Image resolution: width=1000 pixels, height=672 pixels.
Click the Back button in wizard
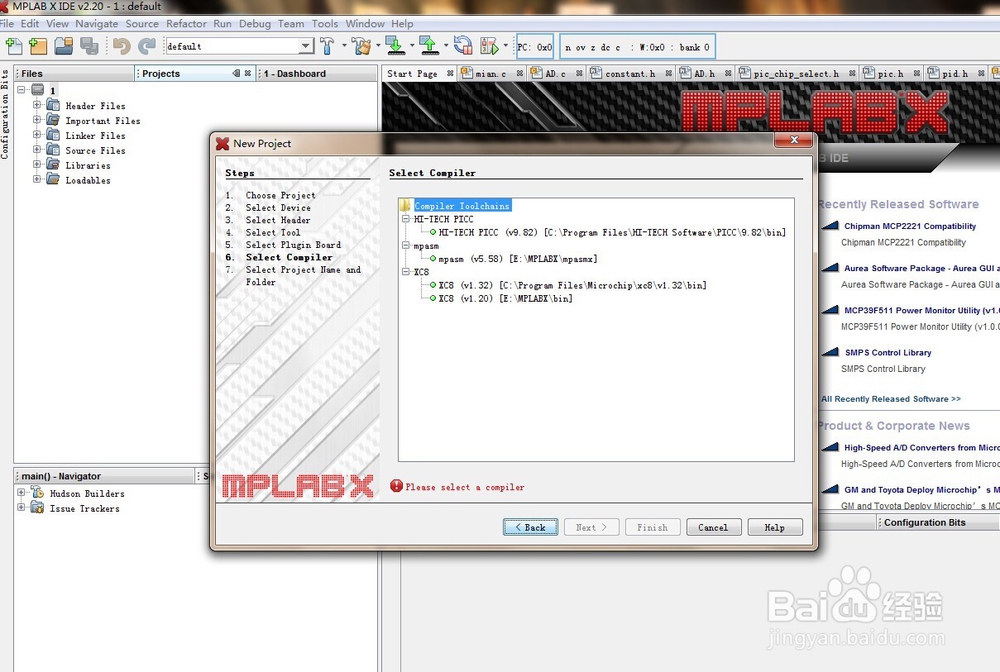point(531,527)
